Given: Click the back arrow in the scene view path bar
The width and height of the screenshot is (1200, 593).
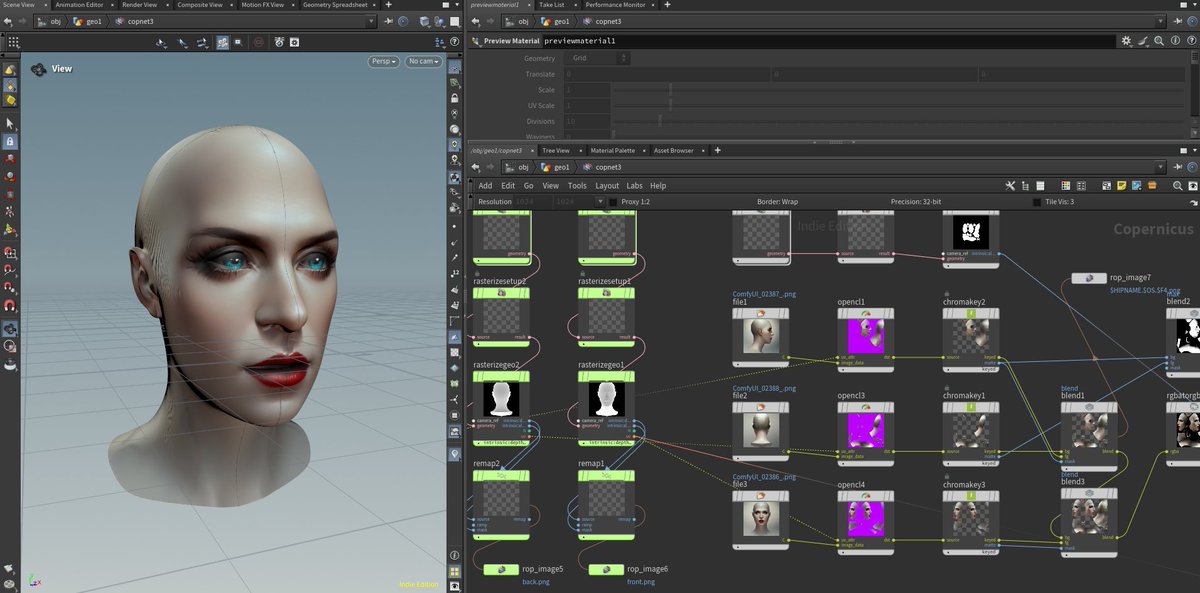Looking at the screenshot, I should tap(8, 21).
